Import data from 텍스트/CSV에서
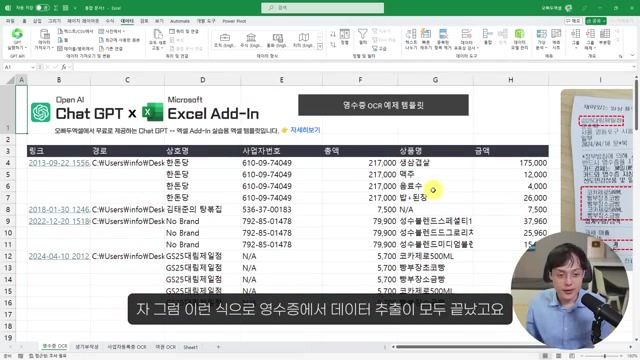 coord(76,31)
